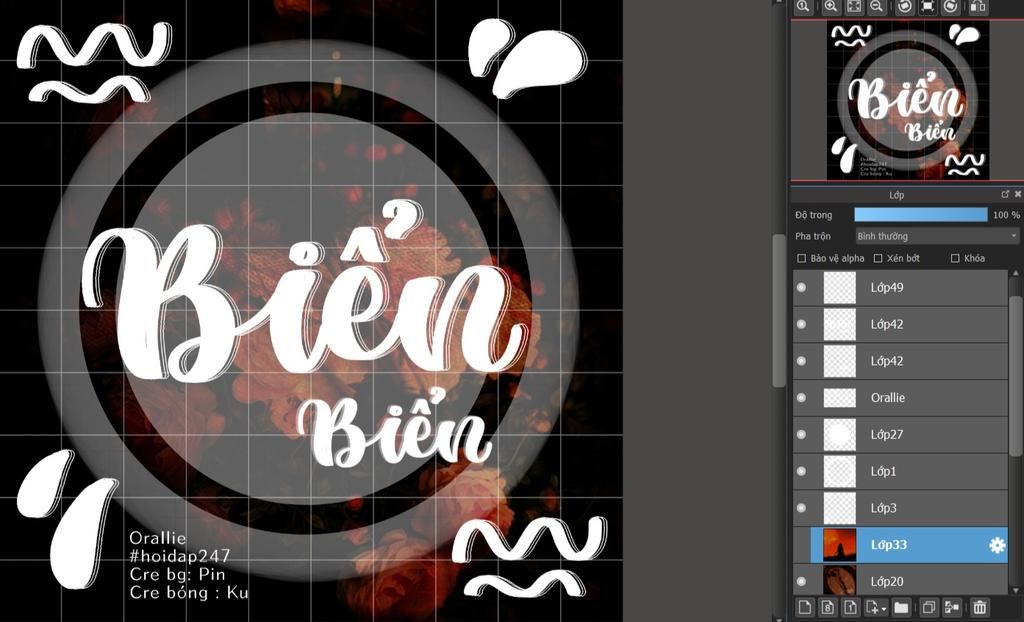Delete the selected layer with trash icon
This screenshot has width=1024, height=622.
pos(980,607)
